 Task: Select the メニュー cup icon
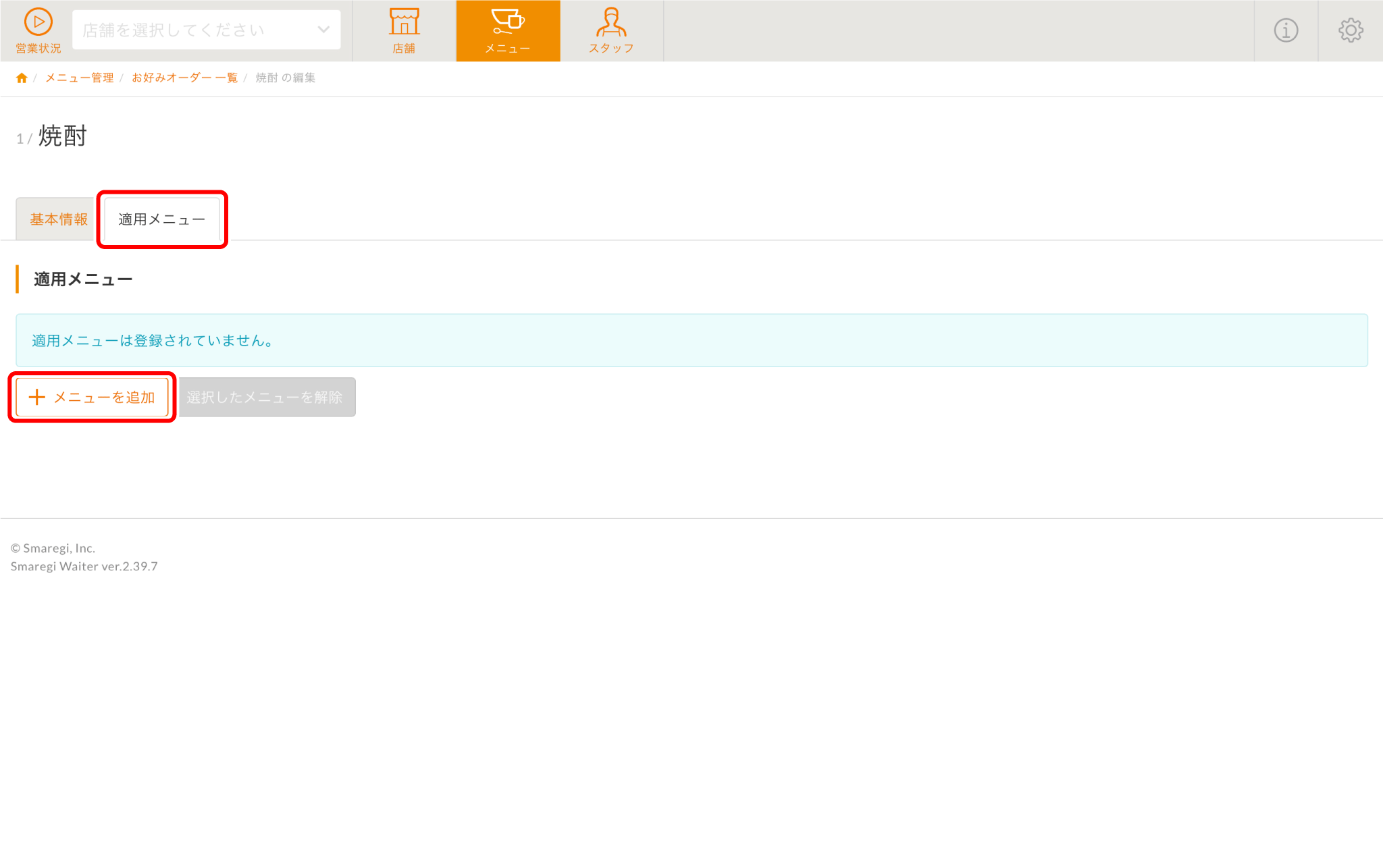click(x=508, y=22)
